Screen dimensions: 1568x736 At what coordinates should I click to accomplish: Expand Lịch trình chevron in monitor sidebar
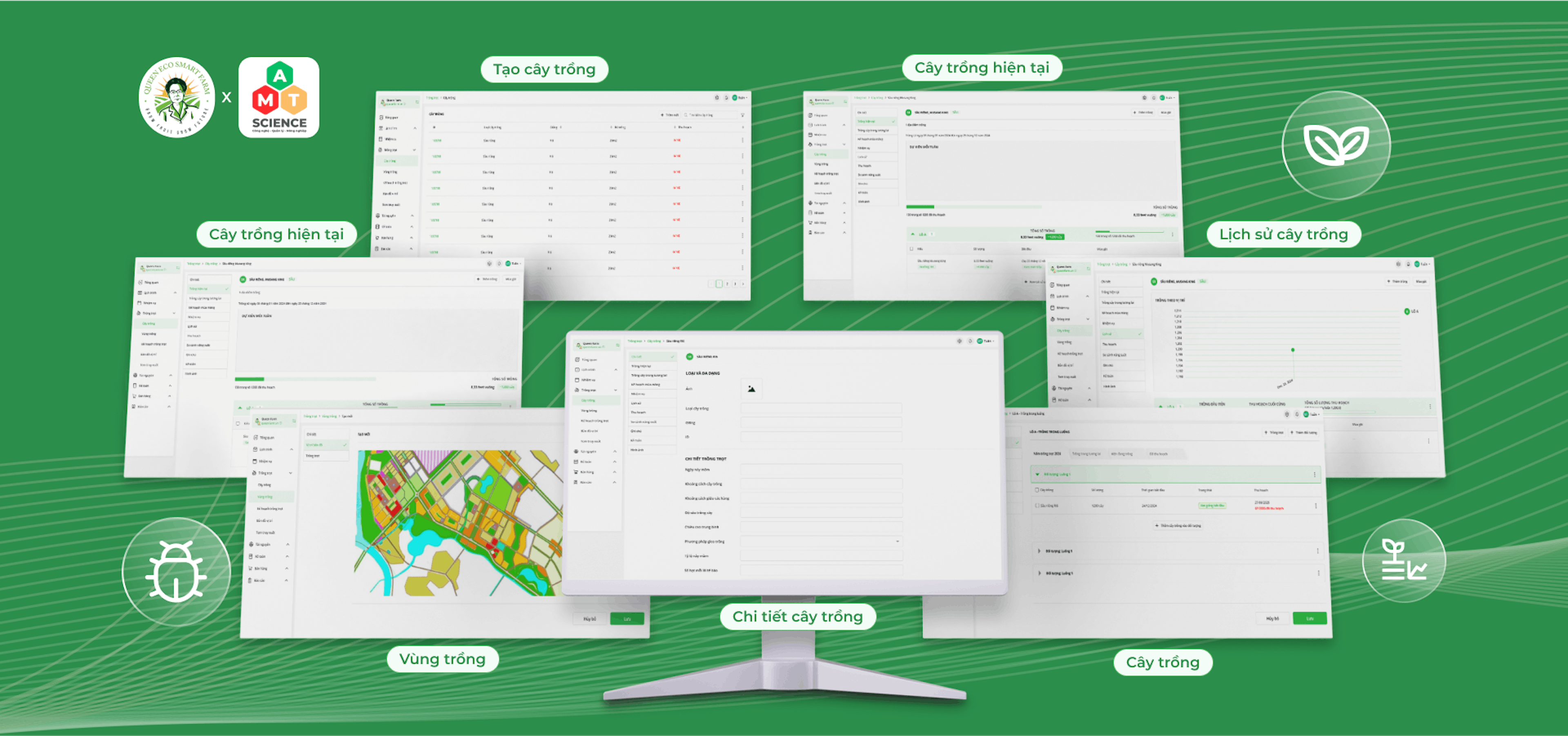click(x=615, y=370)
